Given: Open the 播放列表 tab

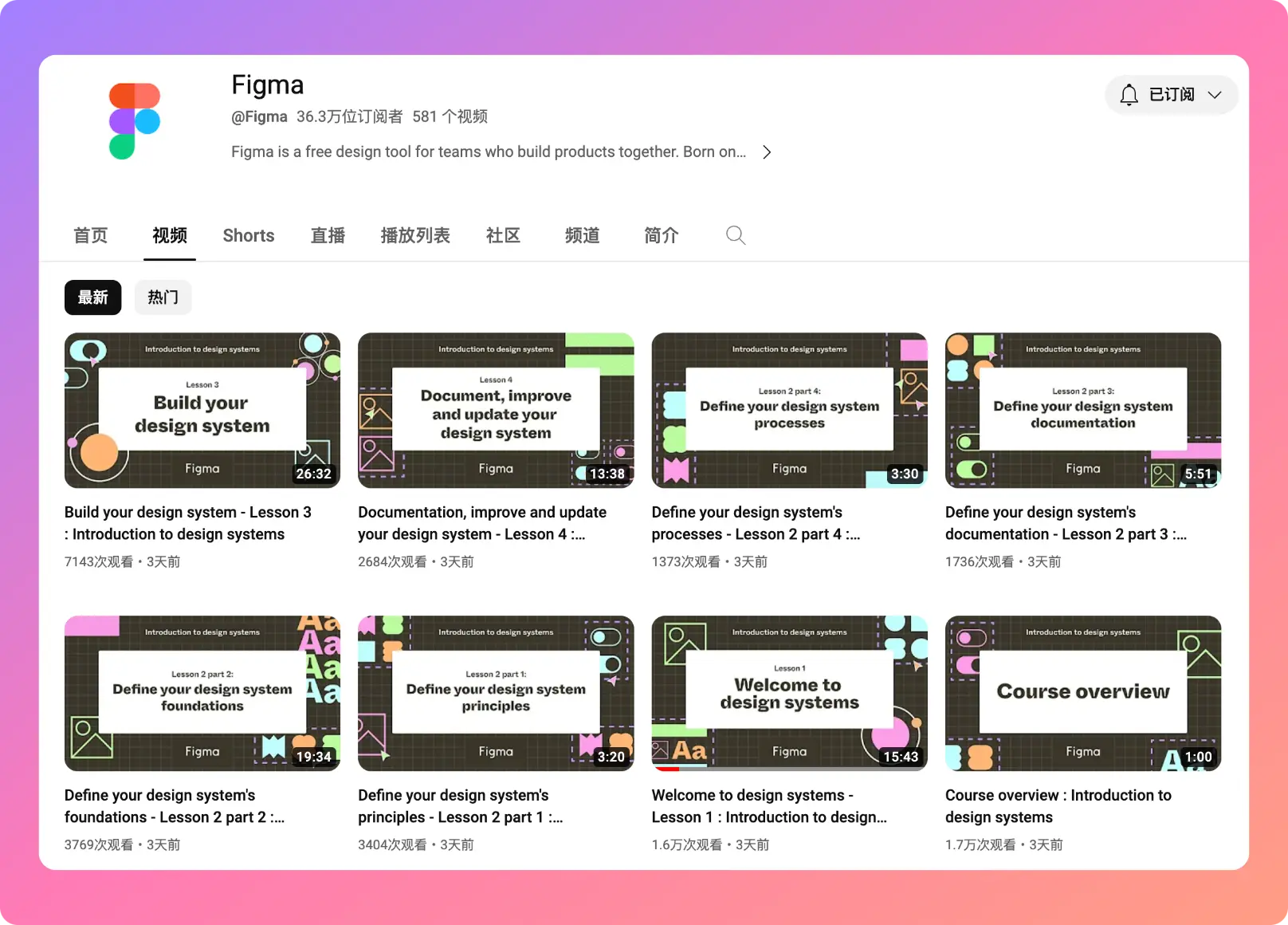Looking at the screenshot, I should pos(414,235).
